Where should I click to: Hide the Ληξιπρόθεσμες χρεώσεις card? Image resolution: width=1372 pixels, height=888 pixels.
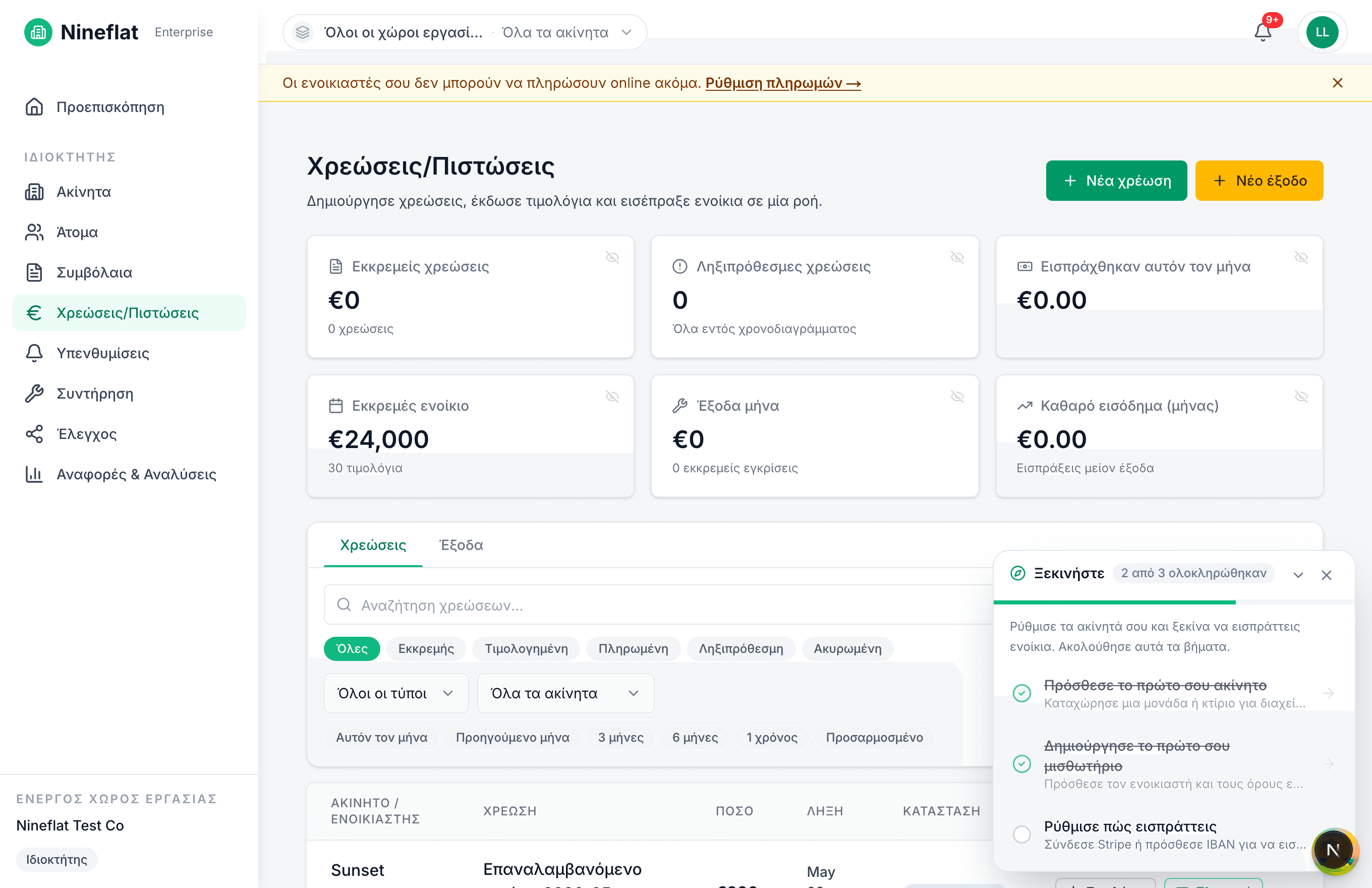click(x=957, y=257)
